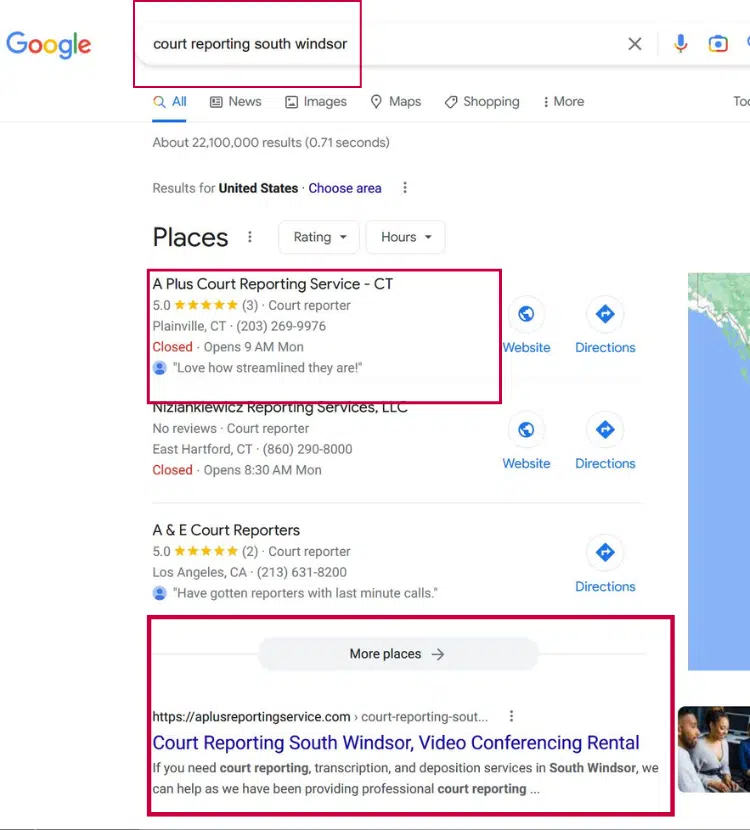Open the Maps tab

coord(396,101)
